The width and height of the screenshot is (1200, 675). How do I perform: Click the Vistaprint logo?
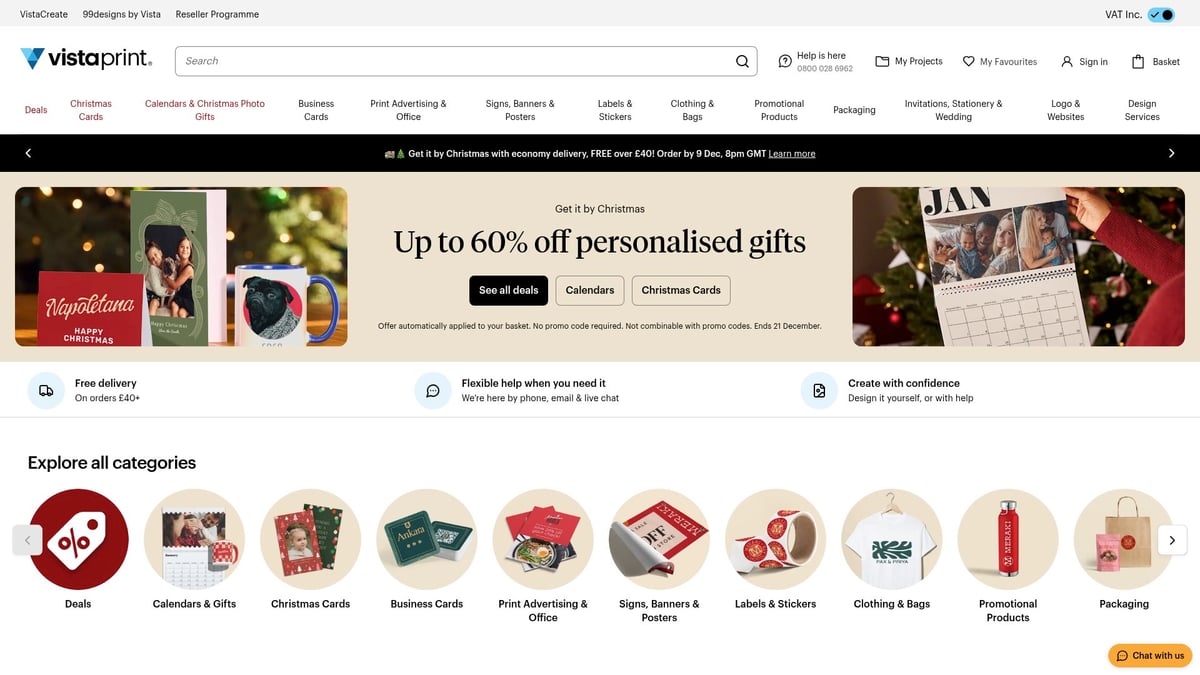click(86, 59)
